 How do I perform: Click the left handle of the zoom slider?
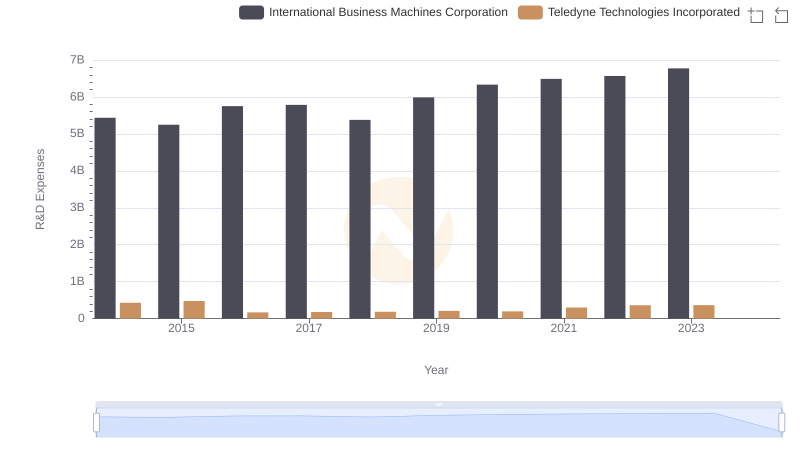tap(96, 423)
